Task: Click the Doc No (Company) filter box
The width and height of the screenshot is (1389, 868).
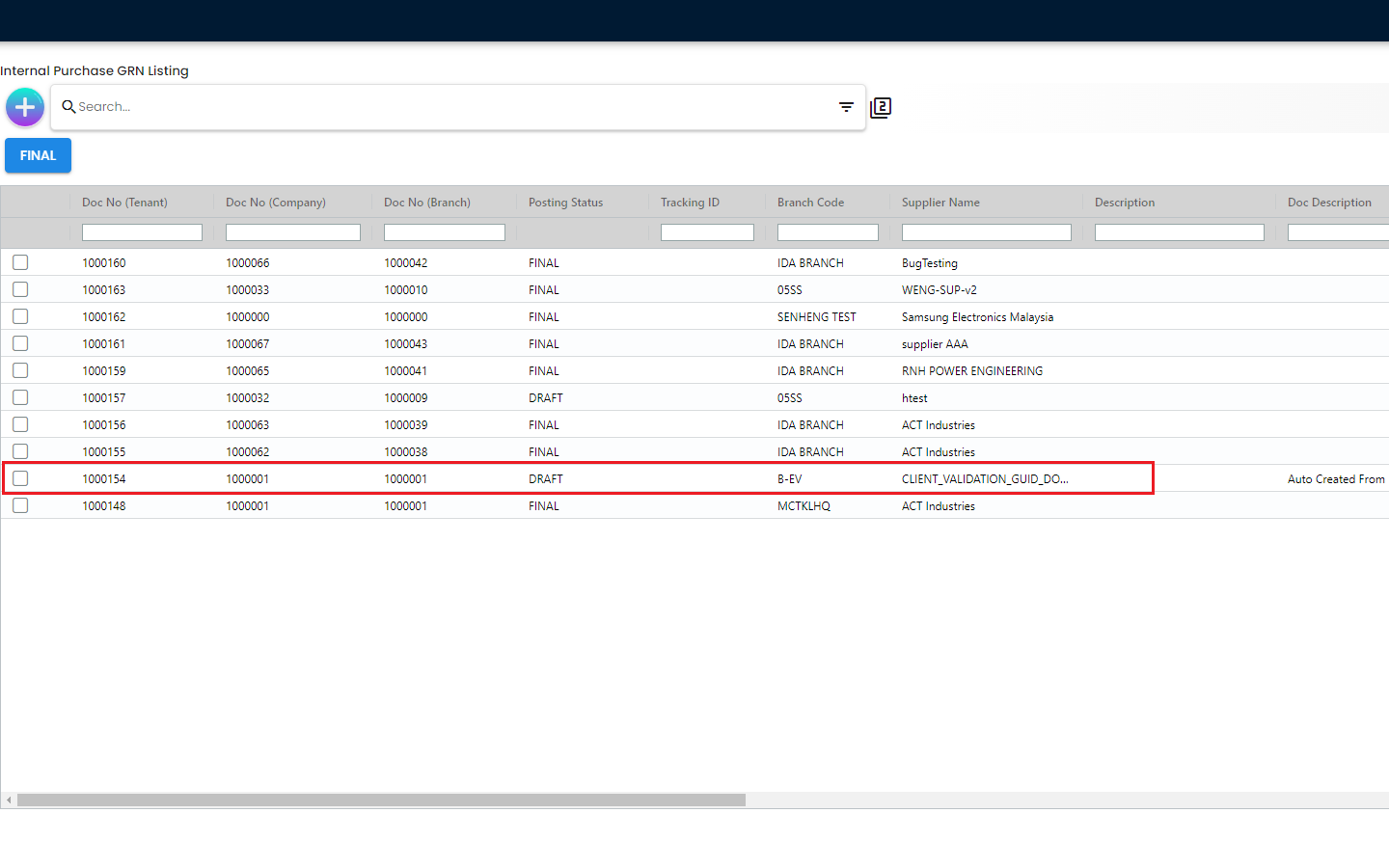Action: pyautogui.click(x=292, y=232)
